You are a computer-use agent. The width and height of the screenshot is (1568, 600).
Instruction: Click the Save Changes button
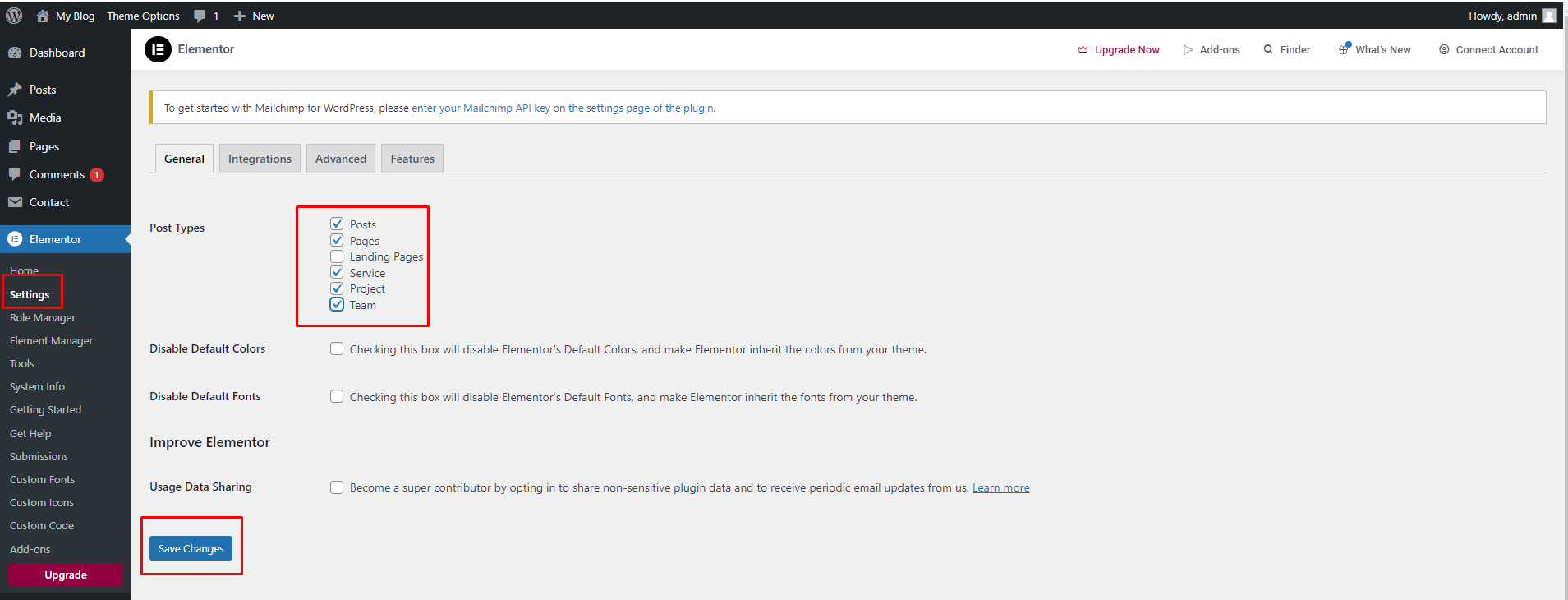pos(191,548)
